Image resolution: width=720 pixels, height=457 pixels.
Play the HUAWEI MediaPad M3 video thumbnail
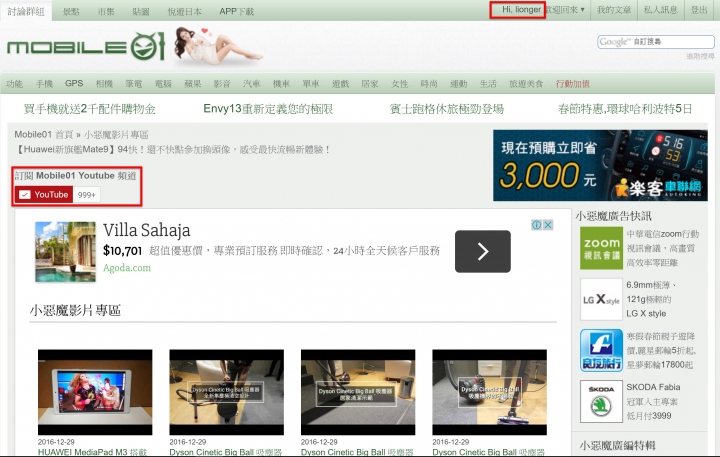click(x=95, y=392)
